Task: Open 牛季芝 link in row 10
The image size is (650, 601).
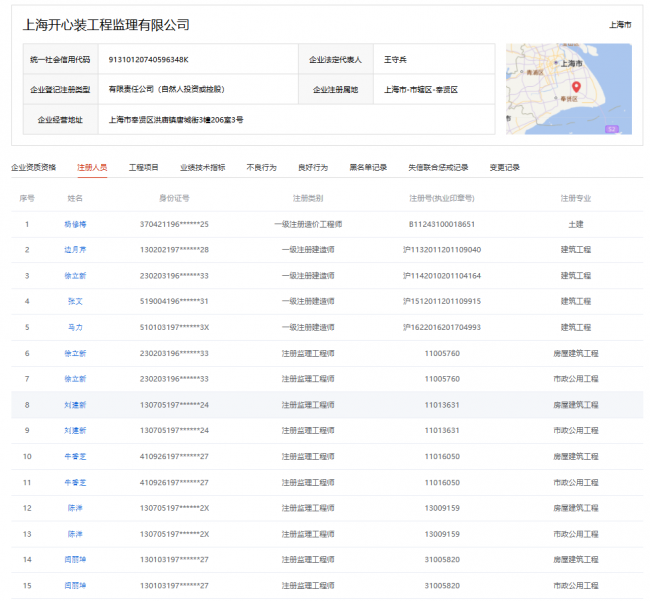Action: tap(75, 456)
